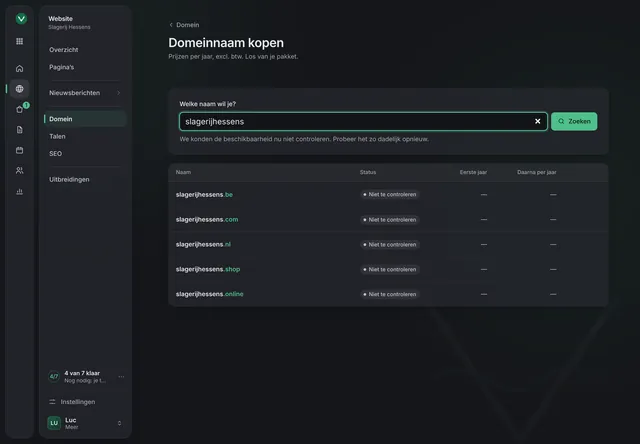Open the calendar icon in the rail

coord(19,150)
